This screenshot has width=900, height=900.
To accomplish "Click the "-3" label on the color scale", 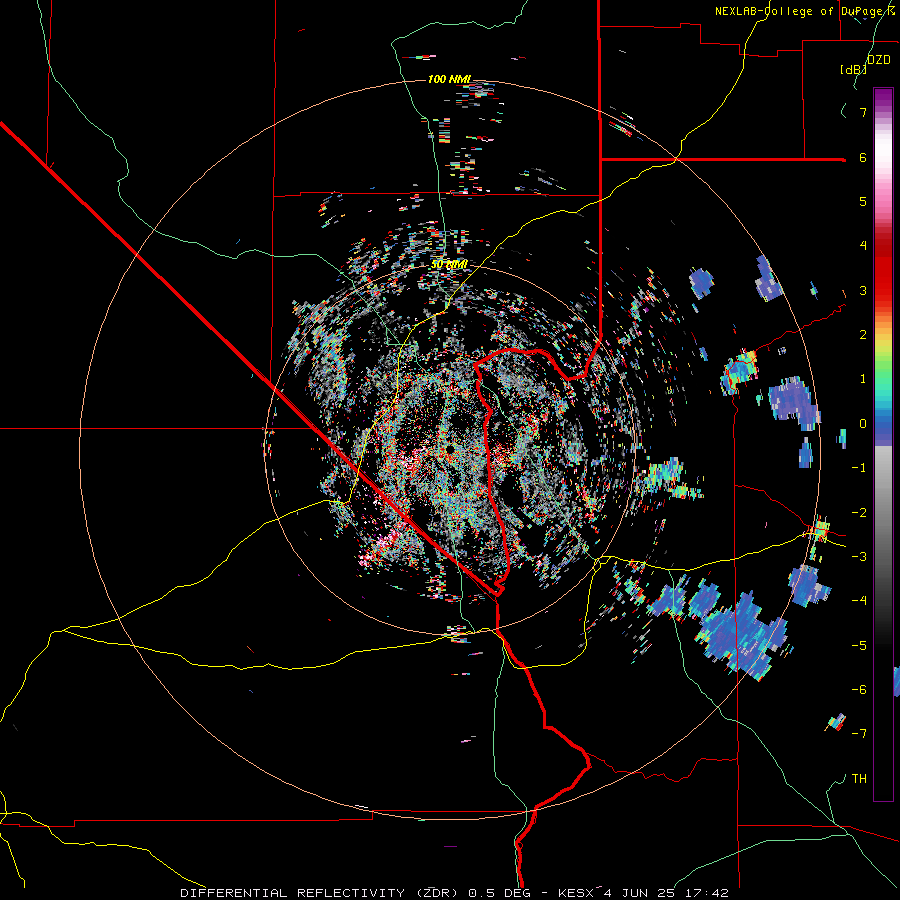I will [859, 557].
